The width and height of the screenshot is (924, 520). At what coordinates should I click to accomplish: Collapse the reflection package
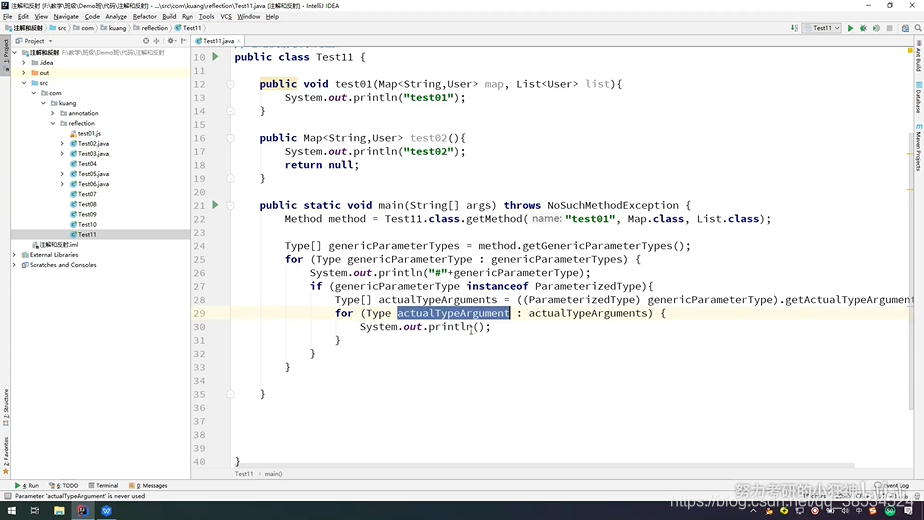tap(52, 123)
